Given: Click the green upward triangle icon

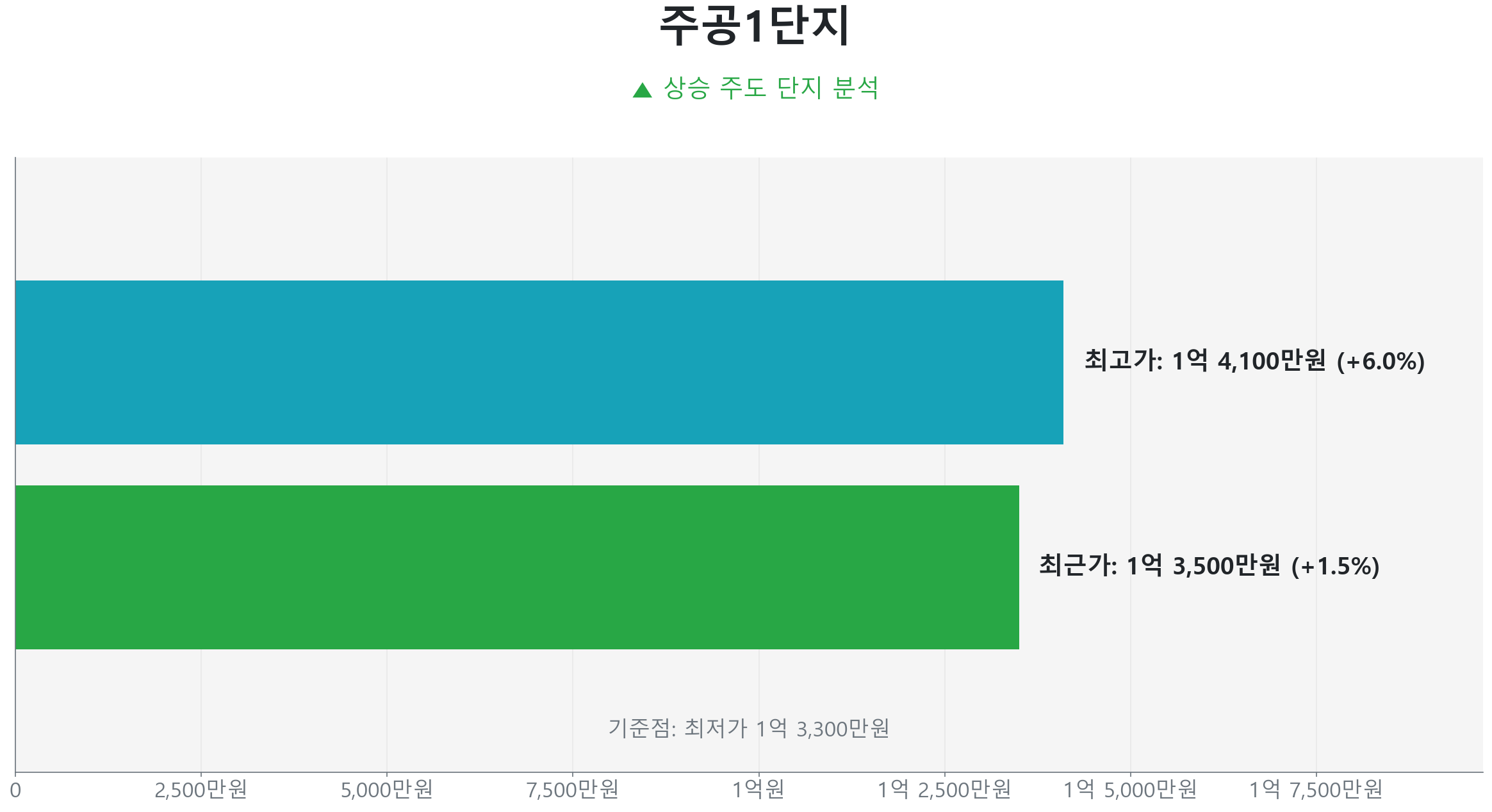Looking at the screenshot, I should [x=642, y=90].
